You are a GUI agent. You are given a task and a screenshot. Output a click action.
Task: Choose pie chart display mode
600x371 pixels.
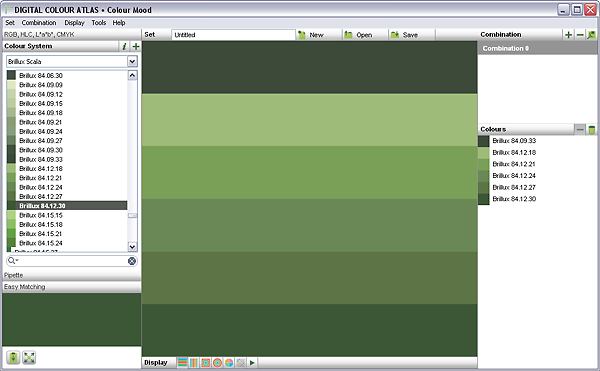(x=229, y=362)
